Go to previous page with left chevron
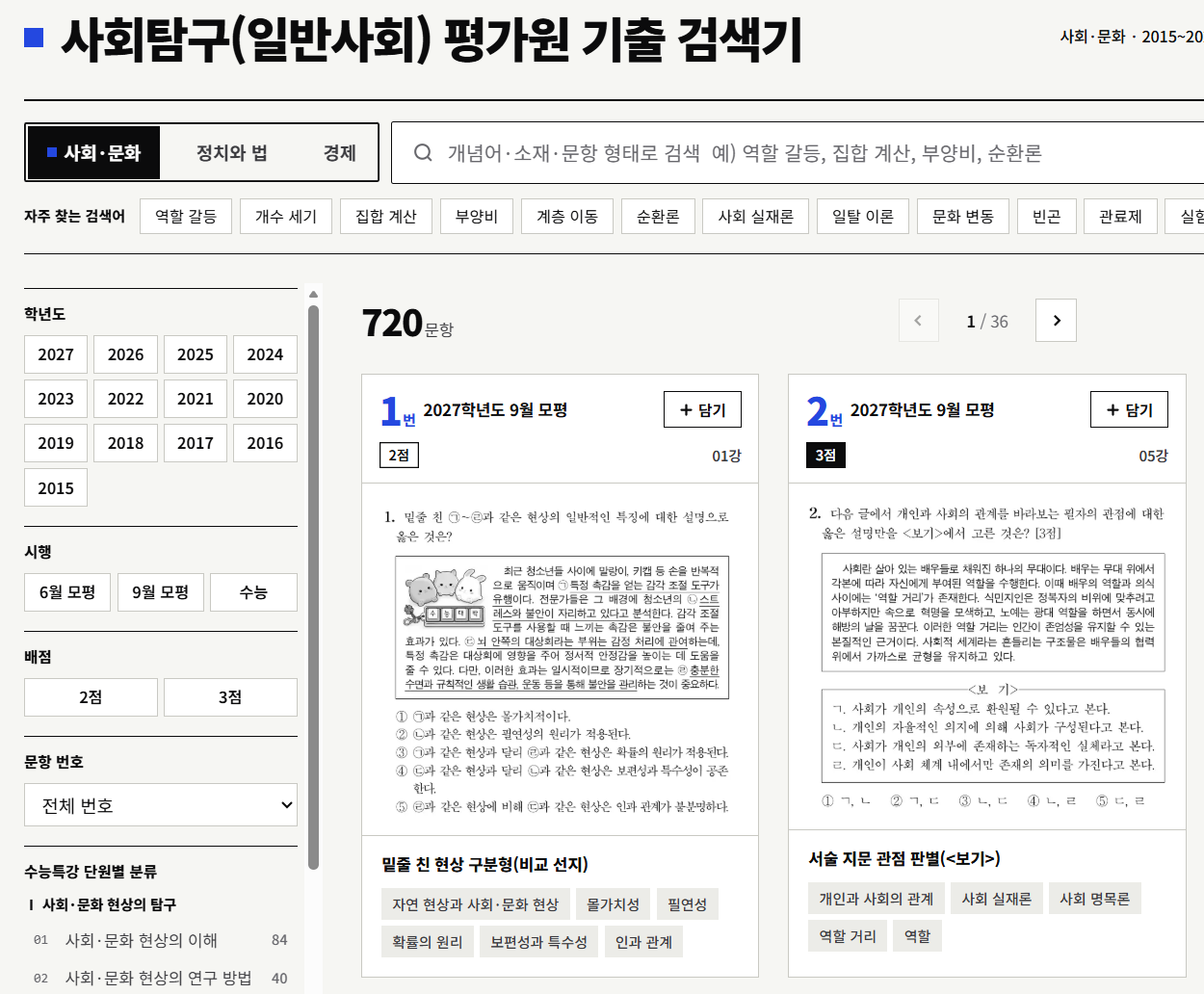 pyautogui.click(x=918, y=321)
